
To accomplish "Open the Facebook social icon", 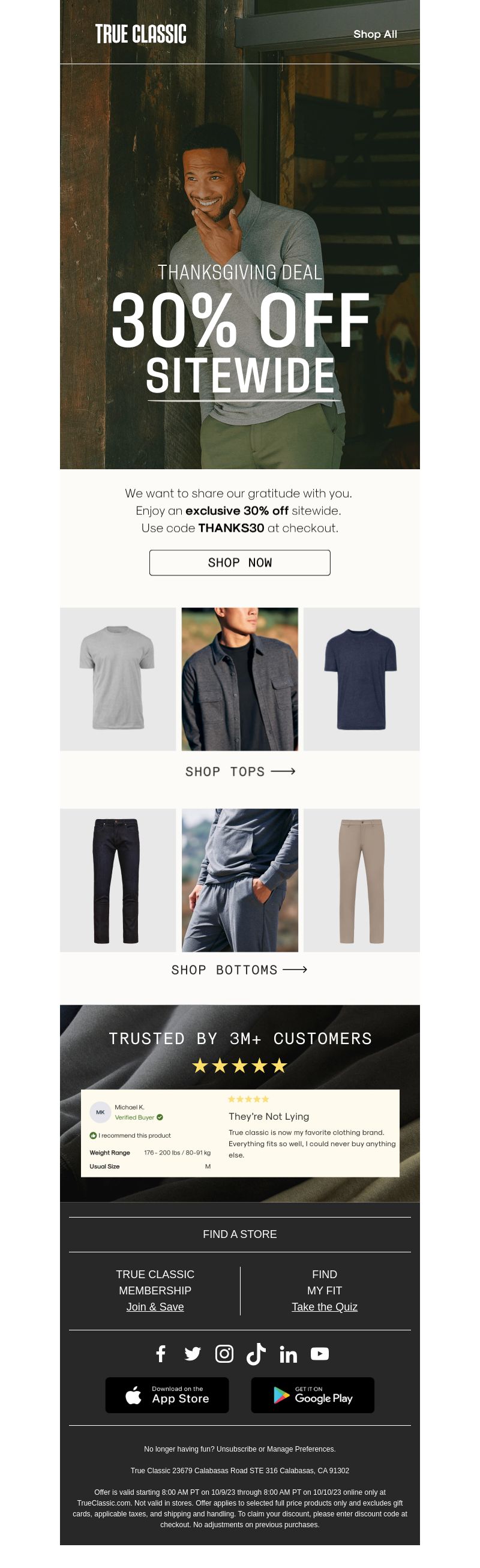I will click(x=161, y=1353).
